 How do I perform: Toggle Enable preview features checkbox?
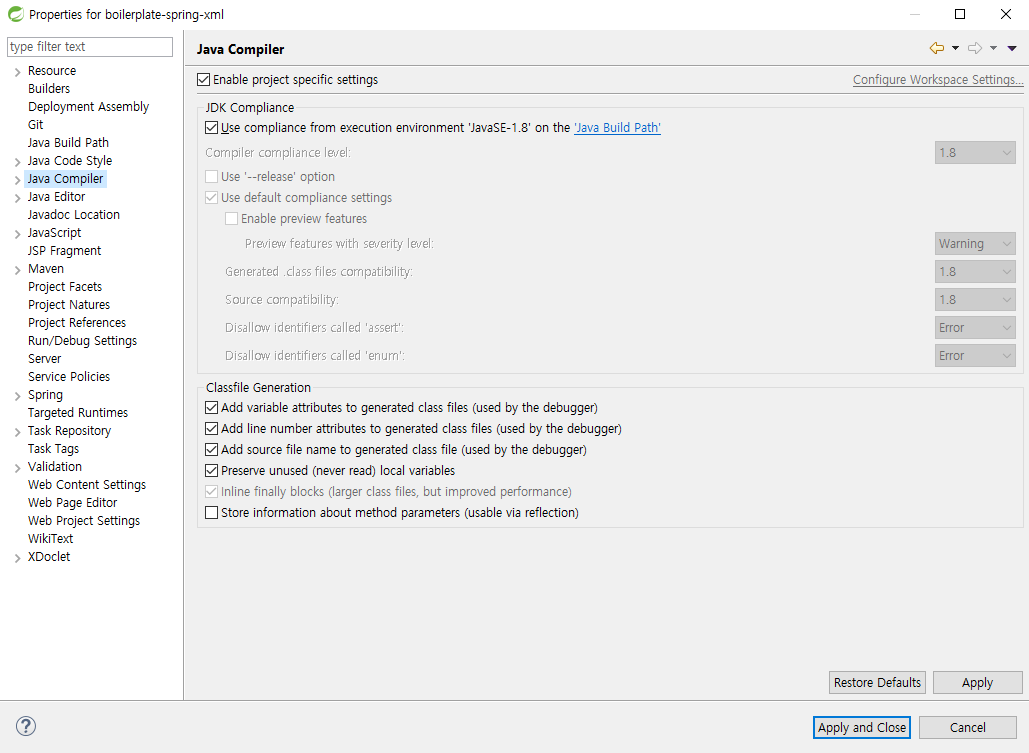tap(231, 219)
